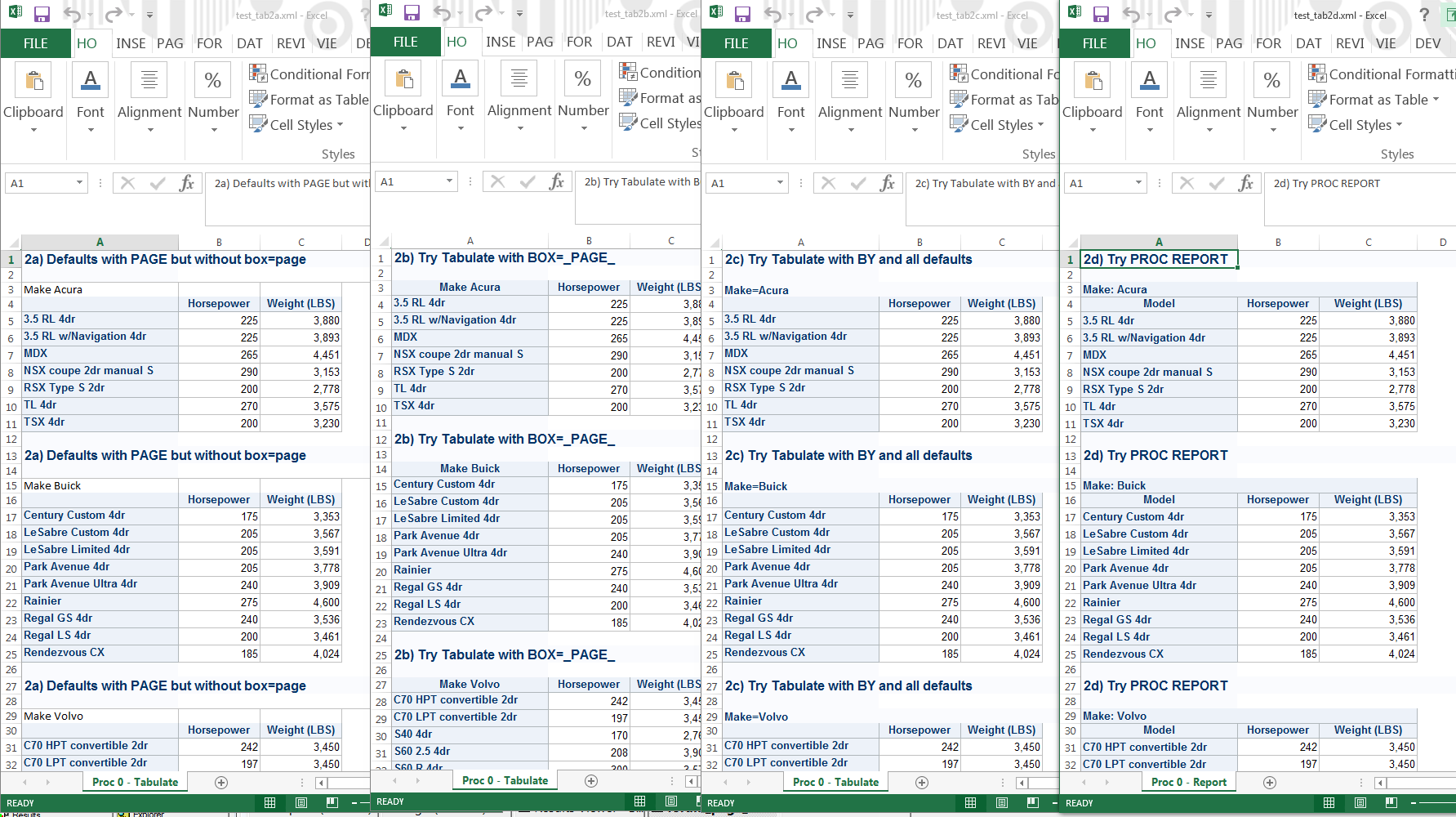The width and height of the screenshot is (1456, 817).
Task: Click Save icon in test_tab2d.xml window
Action: click(x=1102, y=14)
